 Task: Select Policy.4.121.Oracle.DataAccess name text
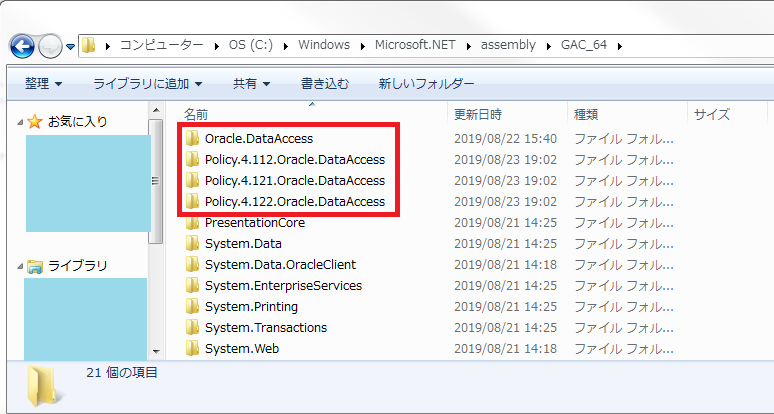pos(295,181)
